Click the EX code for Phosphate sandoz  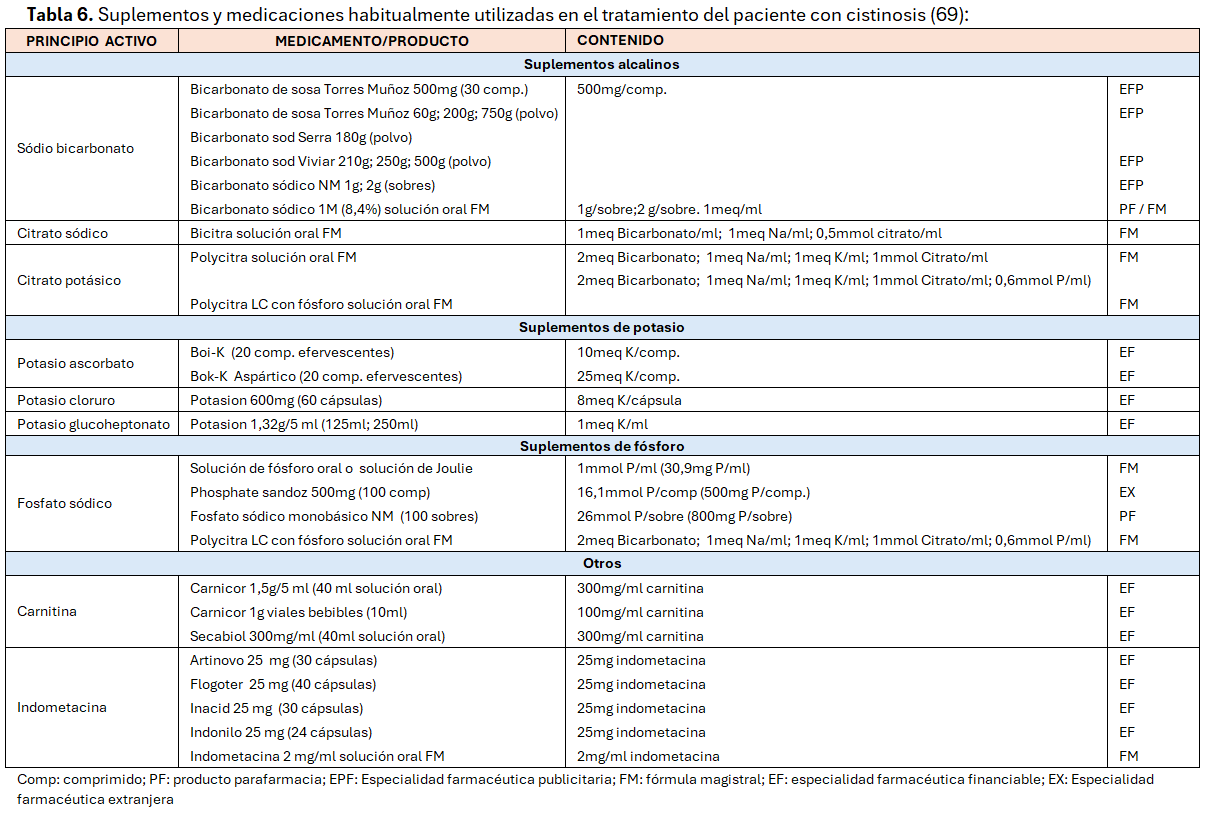(x=1127, y=493)
